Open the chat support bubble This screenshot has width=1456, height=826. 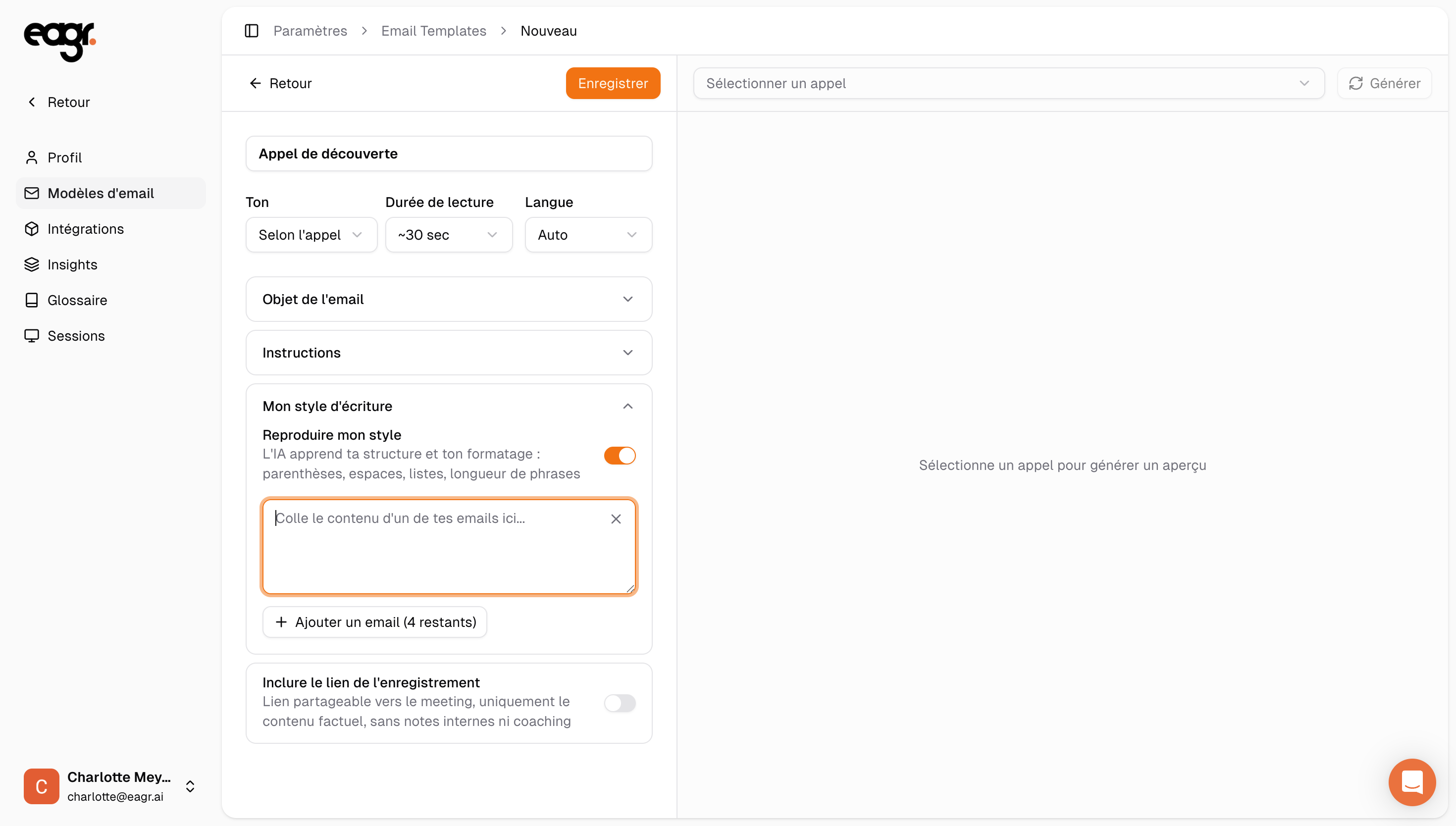click(x=1412, y=782)
